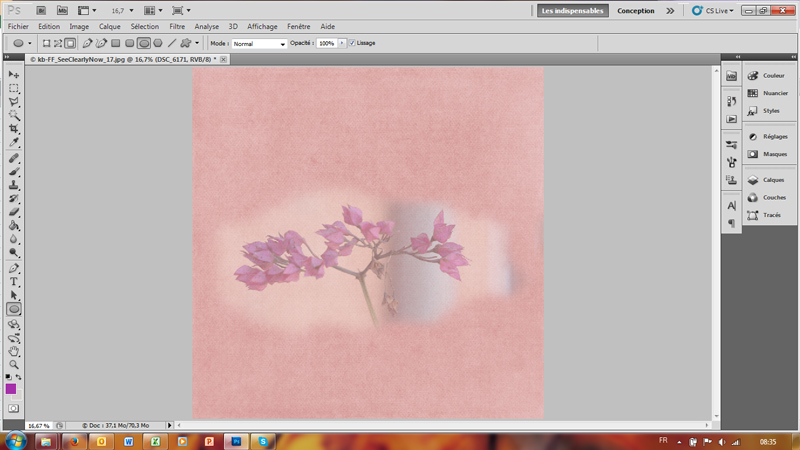
Task: Click the purple foreground color swatch
Action: [x=11, y=388]
